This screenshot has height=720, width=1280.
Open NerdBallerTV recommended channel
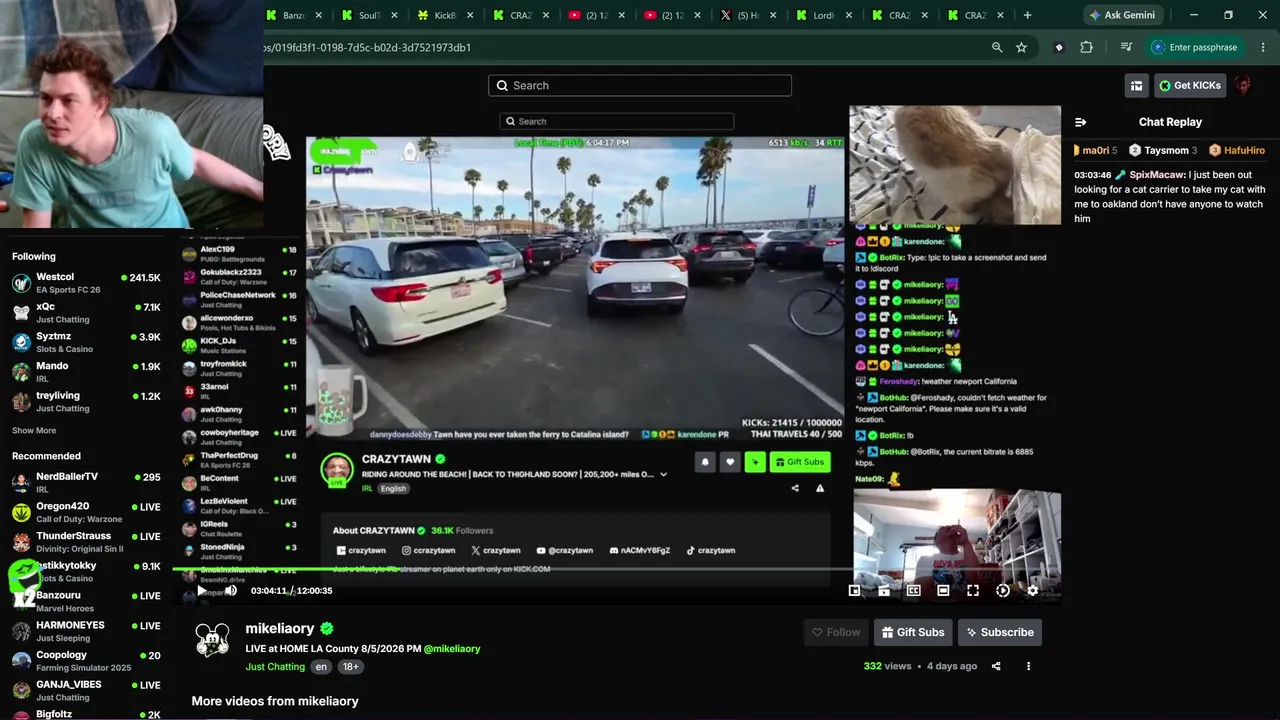coord(86,483)
